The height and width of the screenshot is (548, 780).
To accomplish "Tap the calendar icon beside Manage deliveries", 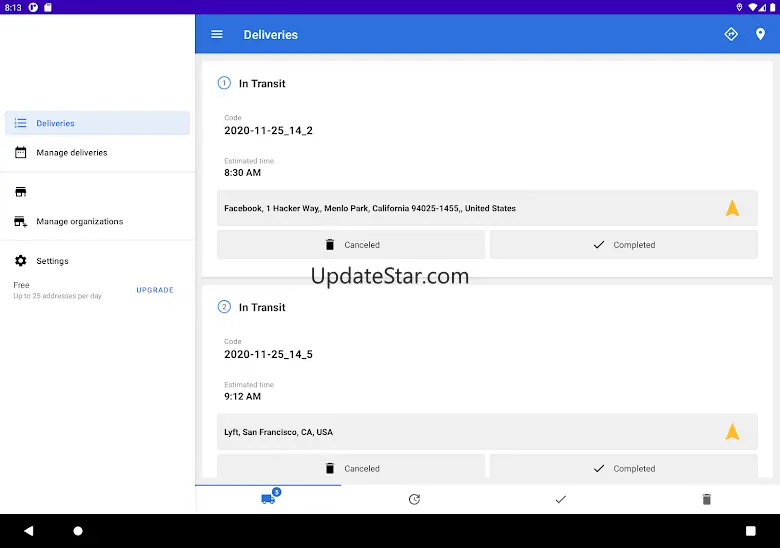I will [20, 152].
